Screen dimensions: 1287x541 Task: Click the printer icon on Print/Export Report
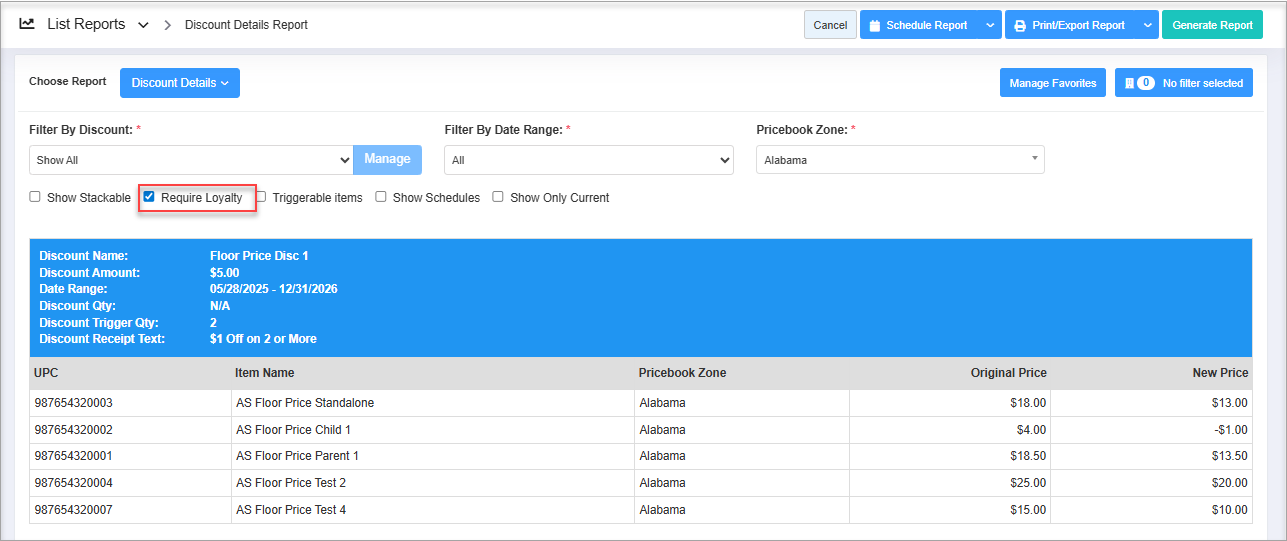tap(1020, 25)
